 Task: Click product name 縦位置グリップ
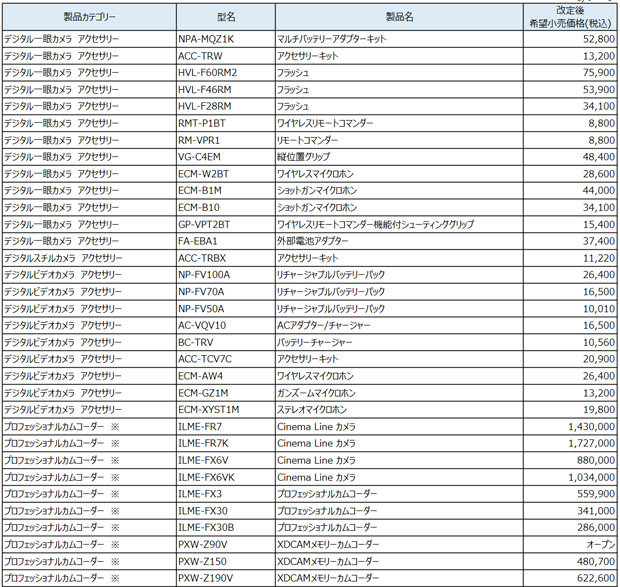pyautogui.click(x=303, y=157)
